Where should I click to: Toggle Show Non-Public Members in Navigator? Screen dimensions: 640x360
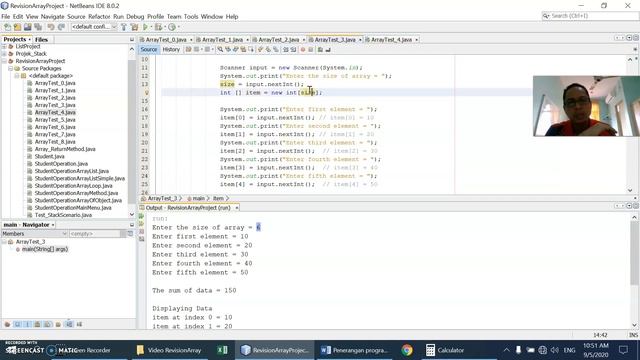point(37,324)
